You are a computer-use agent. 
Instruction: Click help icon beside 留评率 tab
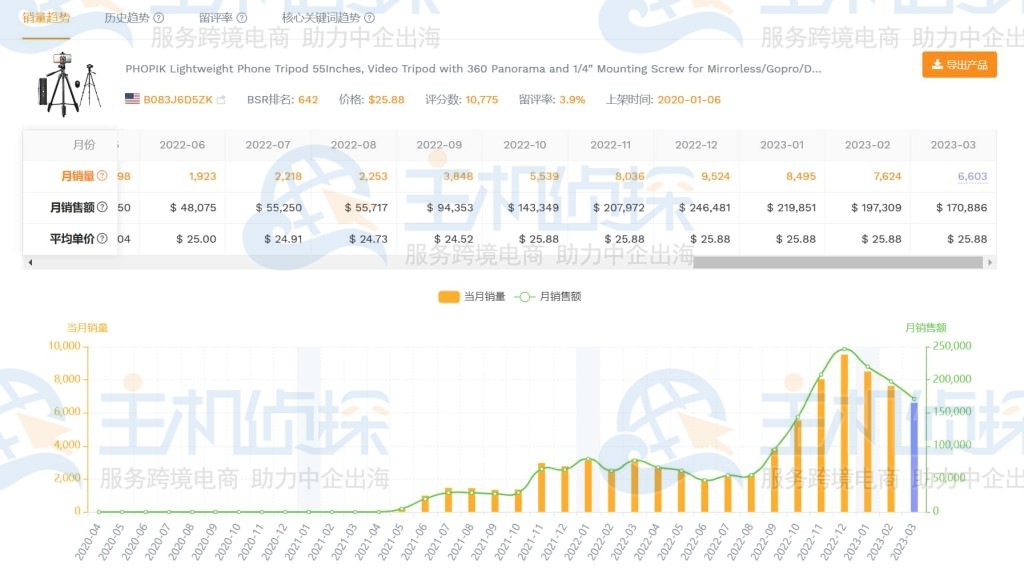click(242, 18)
